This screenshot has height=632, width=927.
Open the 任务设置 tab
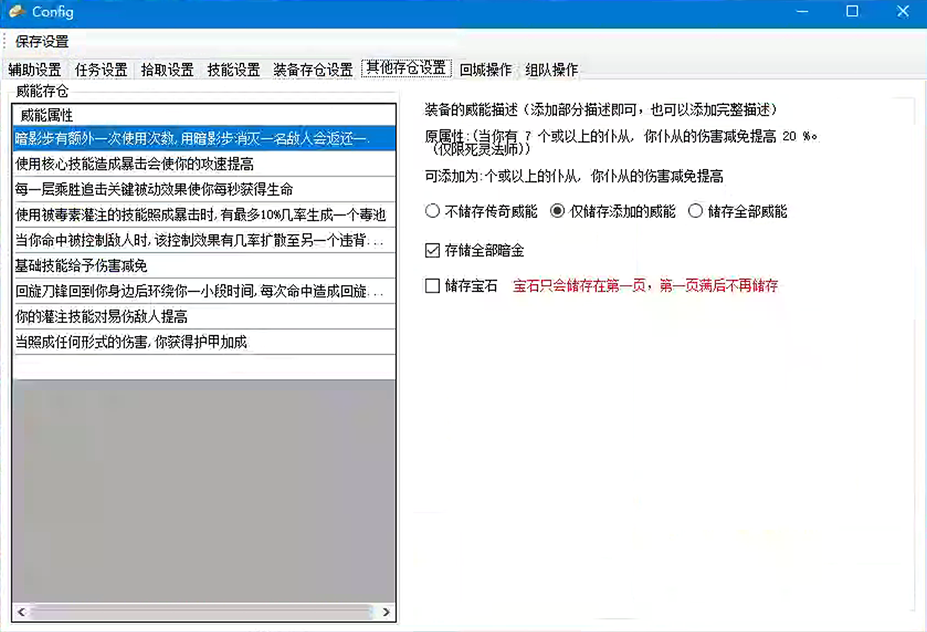(101, 70)
